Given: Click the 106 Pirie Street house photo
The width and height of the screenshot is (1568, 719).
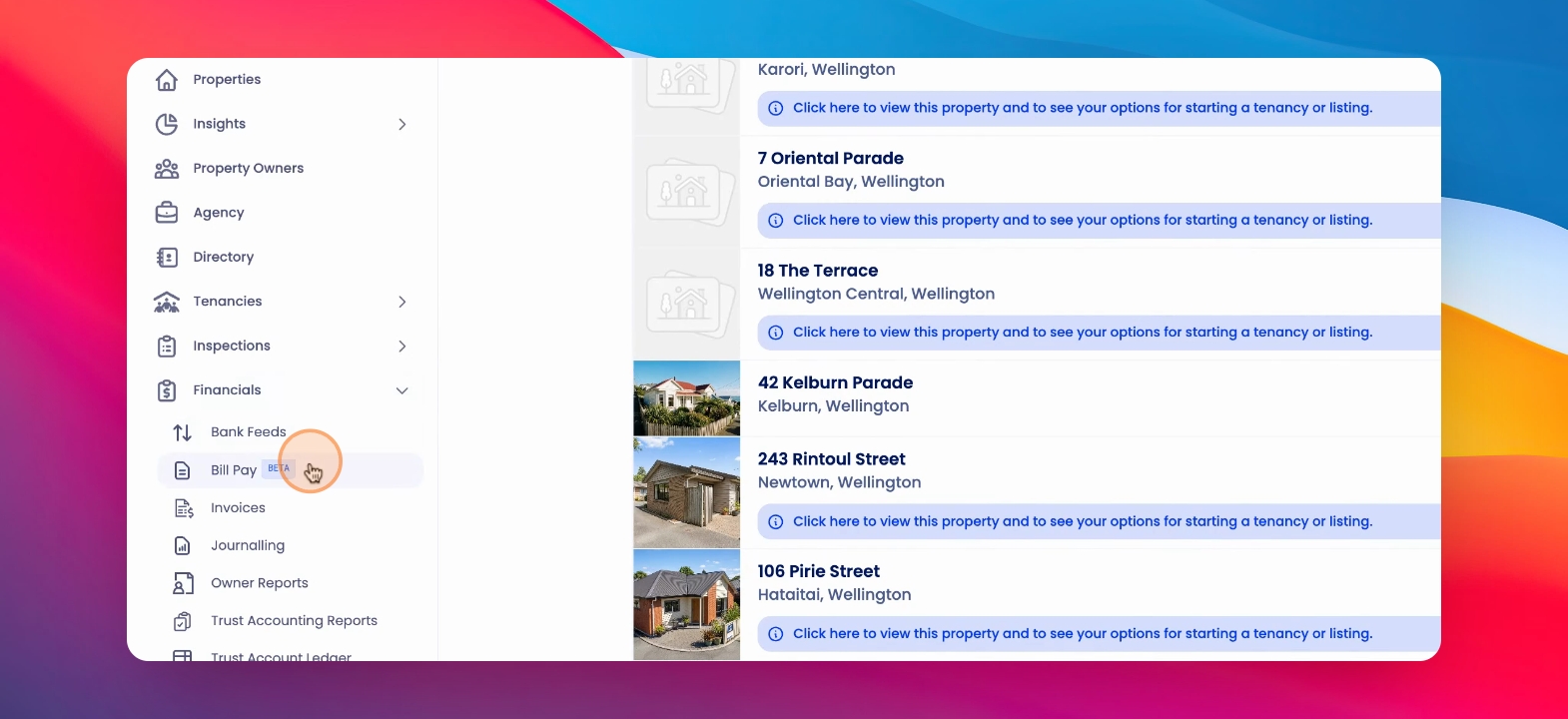Looking at the screenshot, I should pos(687,604).
